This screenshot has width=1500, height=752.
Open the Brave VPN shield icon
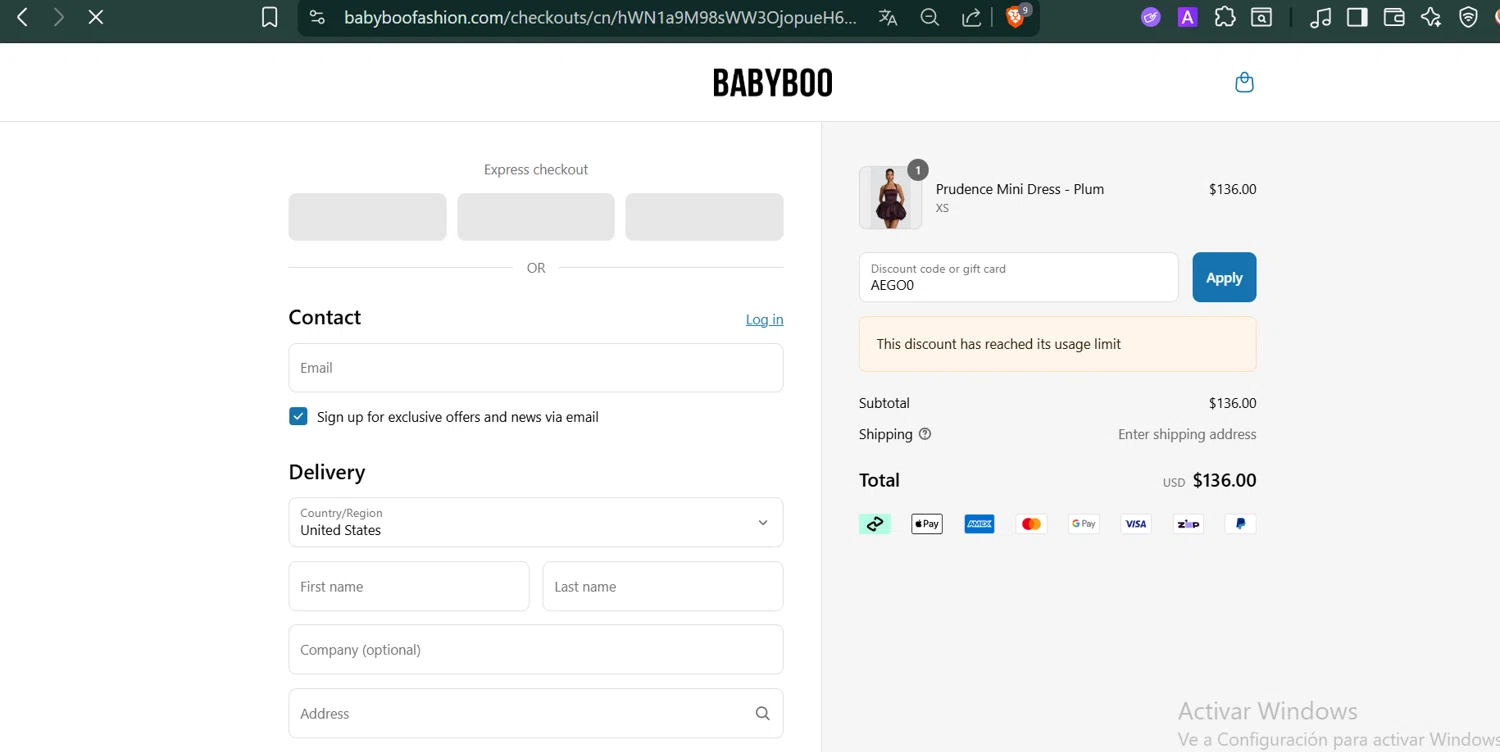(x=1468, y=17)
